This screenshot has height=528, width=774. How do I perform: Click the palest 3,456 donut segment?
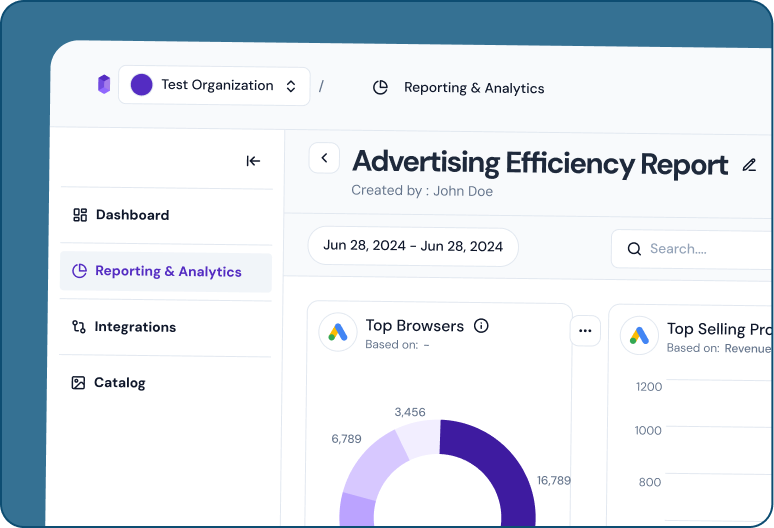(420, 437)
